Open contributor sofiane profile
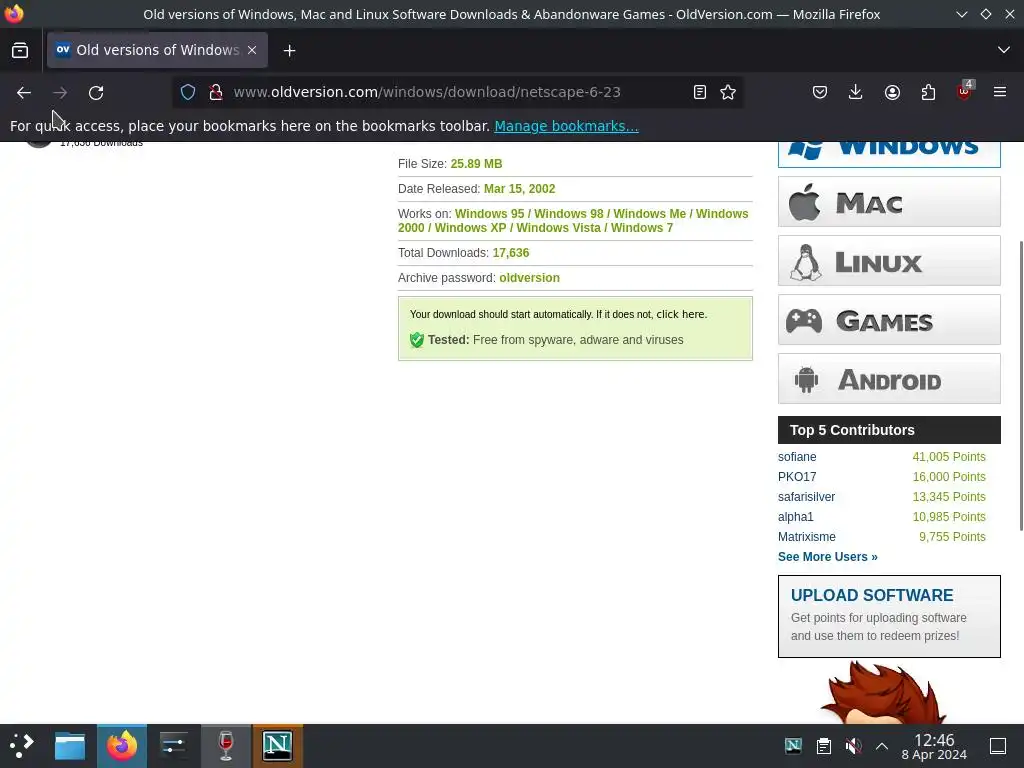1024x768 pixels. (797, 457)
